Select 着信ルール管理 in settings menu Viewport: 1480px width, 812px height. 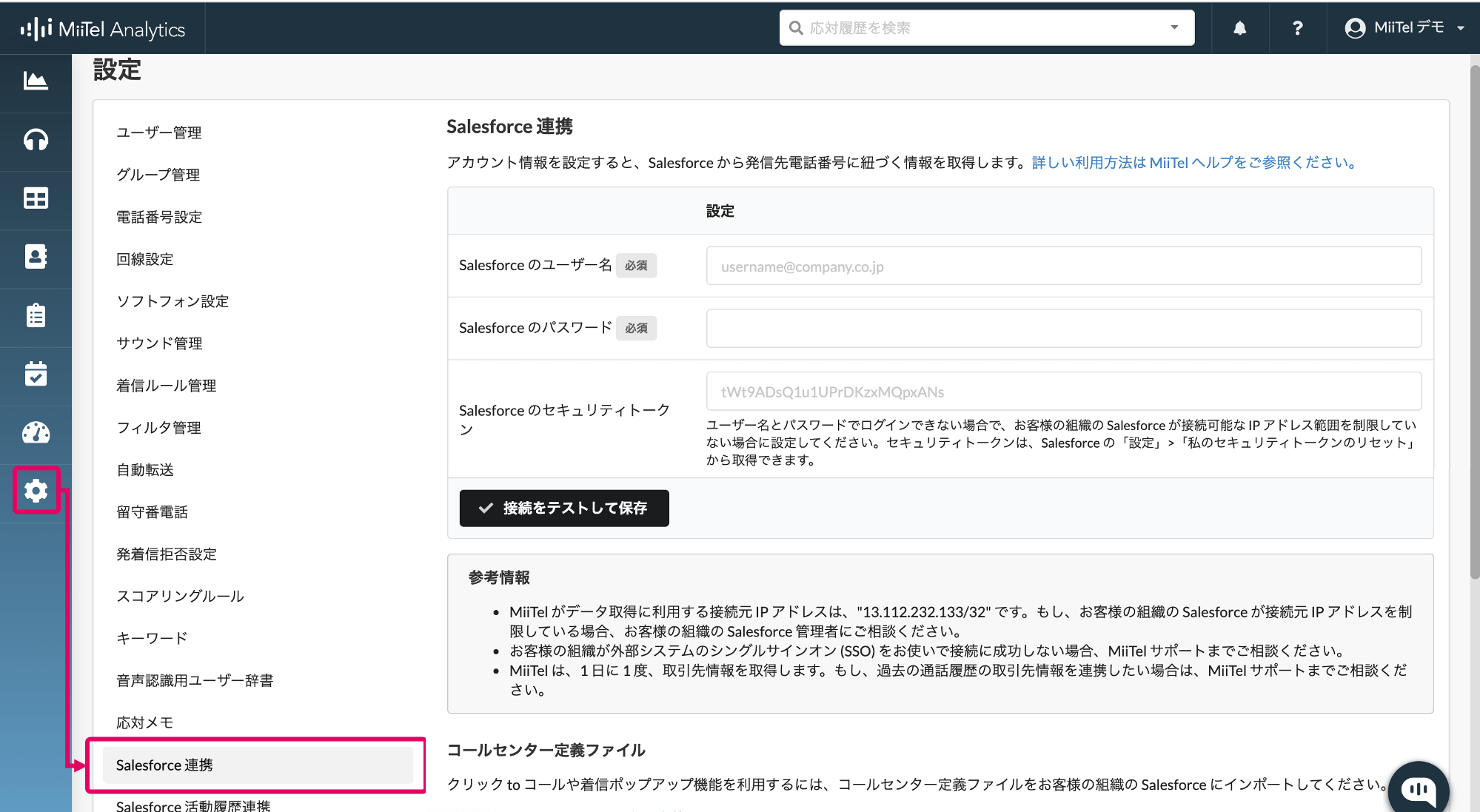pos(167,386)
